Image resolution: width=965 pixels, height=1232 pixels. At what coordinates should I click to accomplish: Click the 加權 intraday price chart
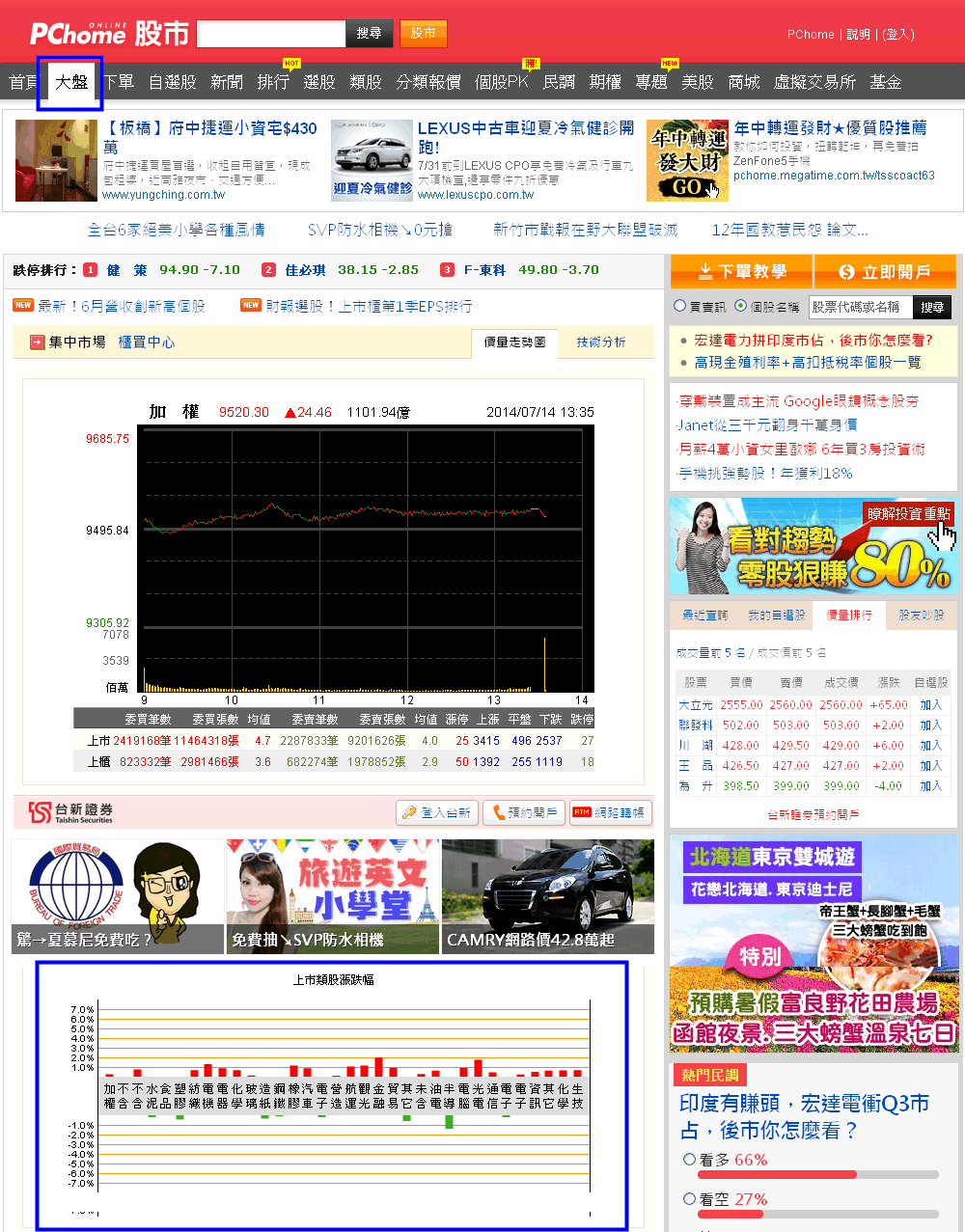point(365,560)
